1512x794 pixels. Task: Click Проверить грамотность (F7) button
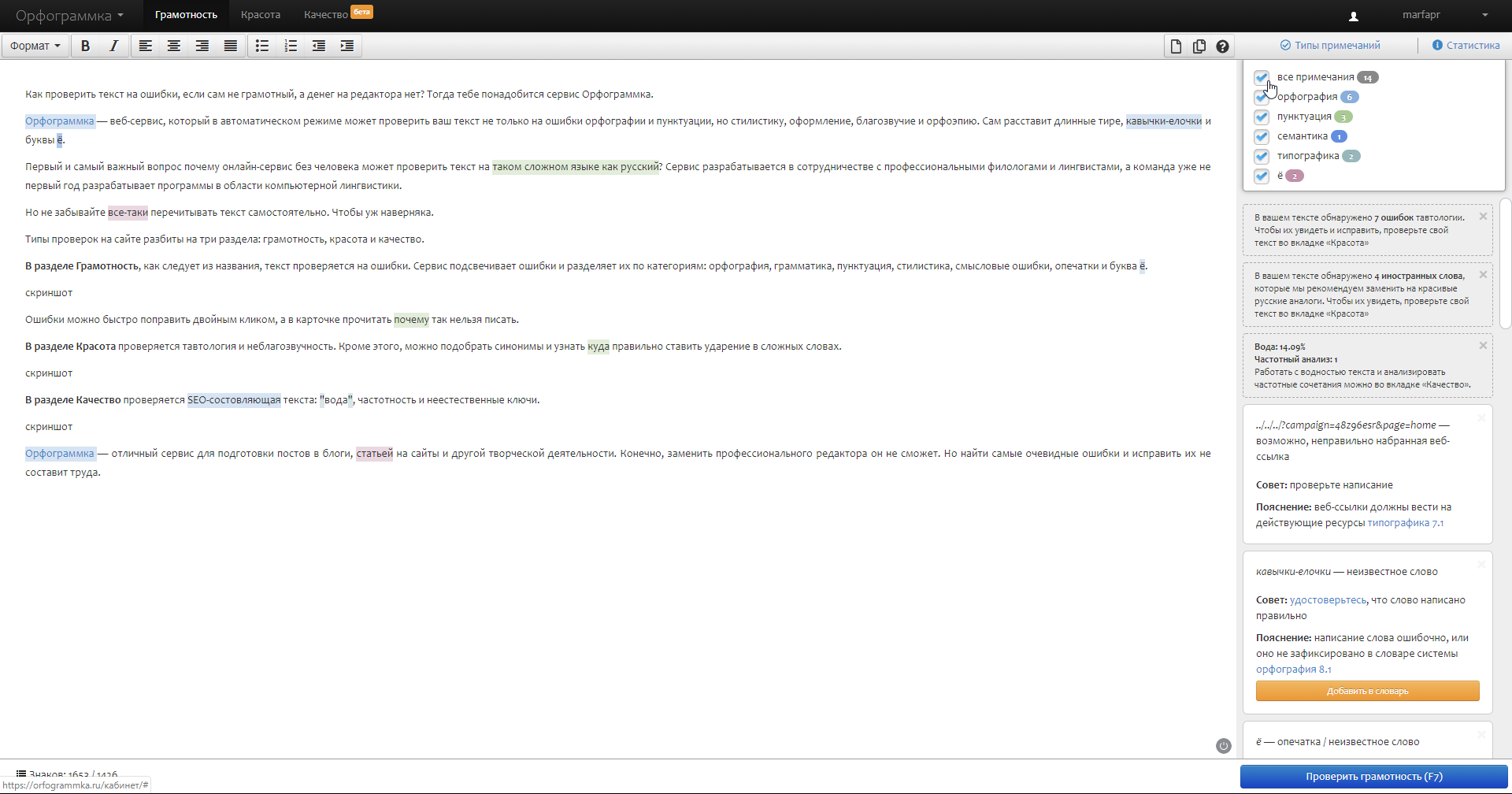tap(1374, 777)
